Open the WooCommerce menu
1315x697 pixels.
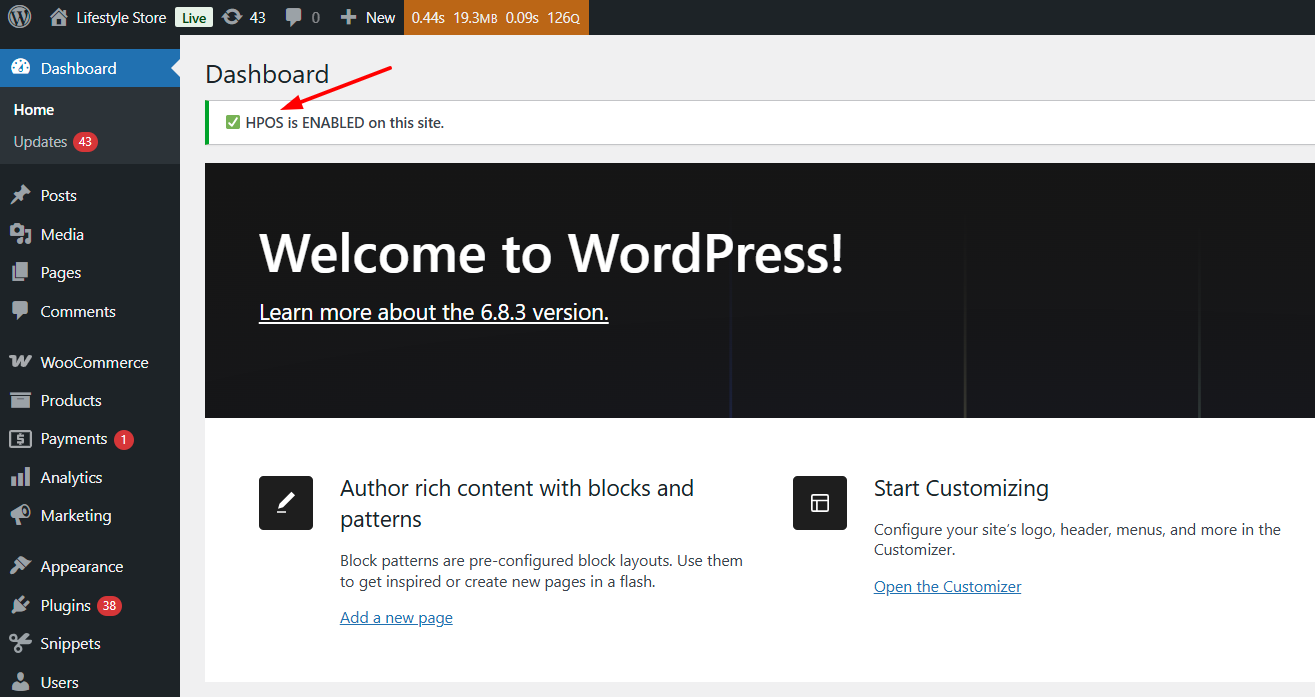(x=94, y=362)
